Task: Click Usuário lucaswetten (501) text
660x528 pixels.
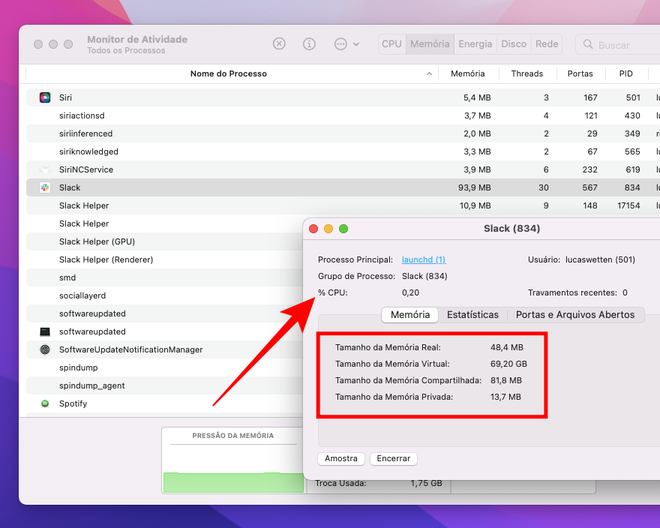Action: [582, 260]
